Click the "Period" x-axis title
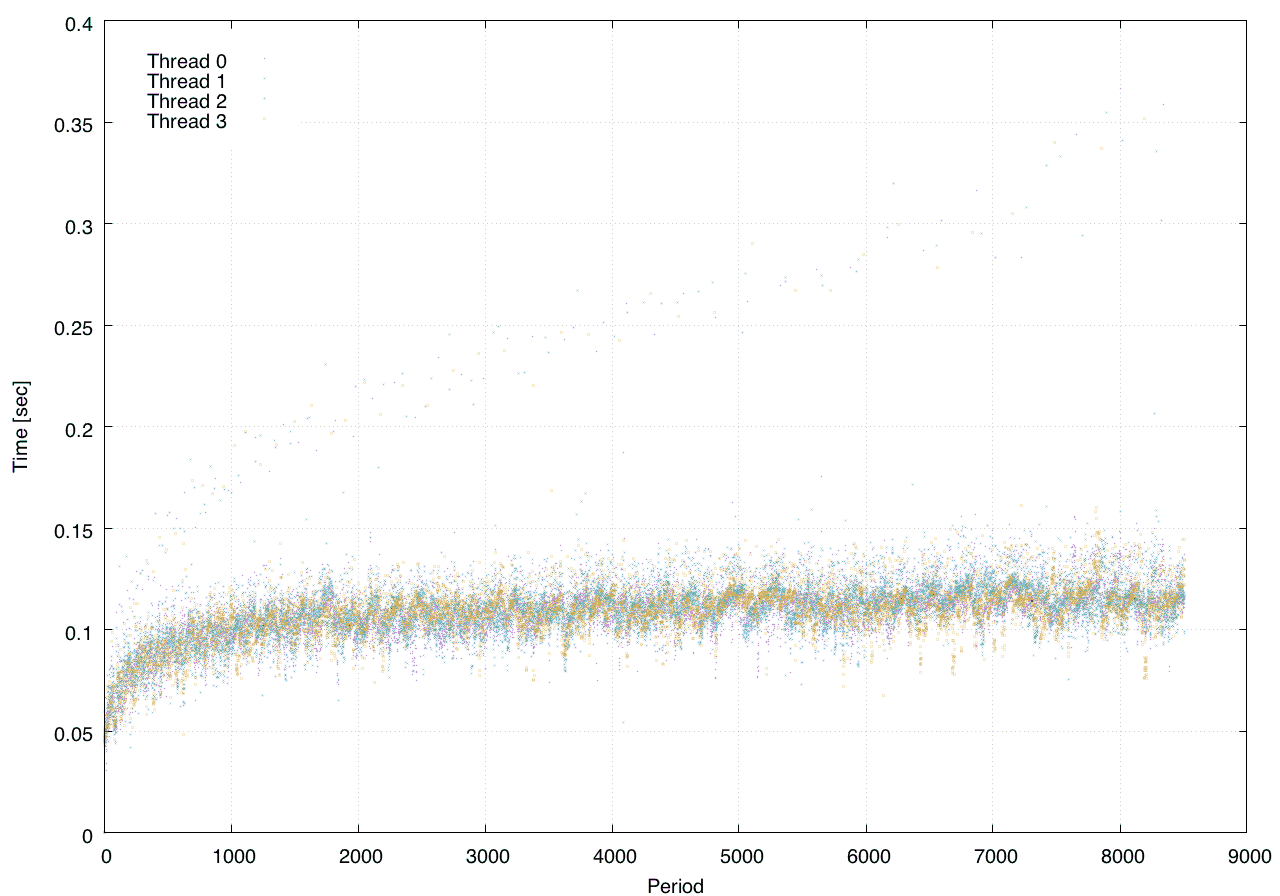The height and width of the screenshot is (896, 1280). (x=675, y=885)
